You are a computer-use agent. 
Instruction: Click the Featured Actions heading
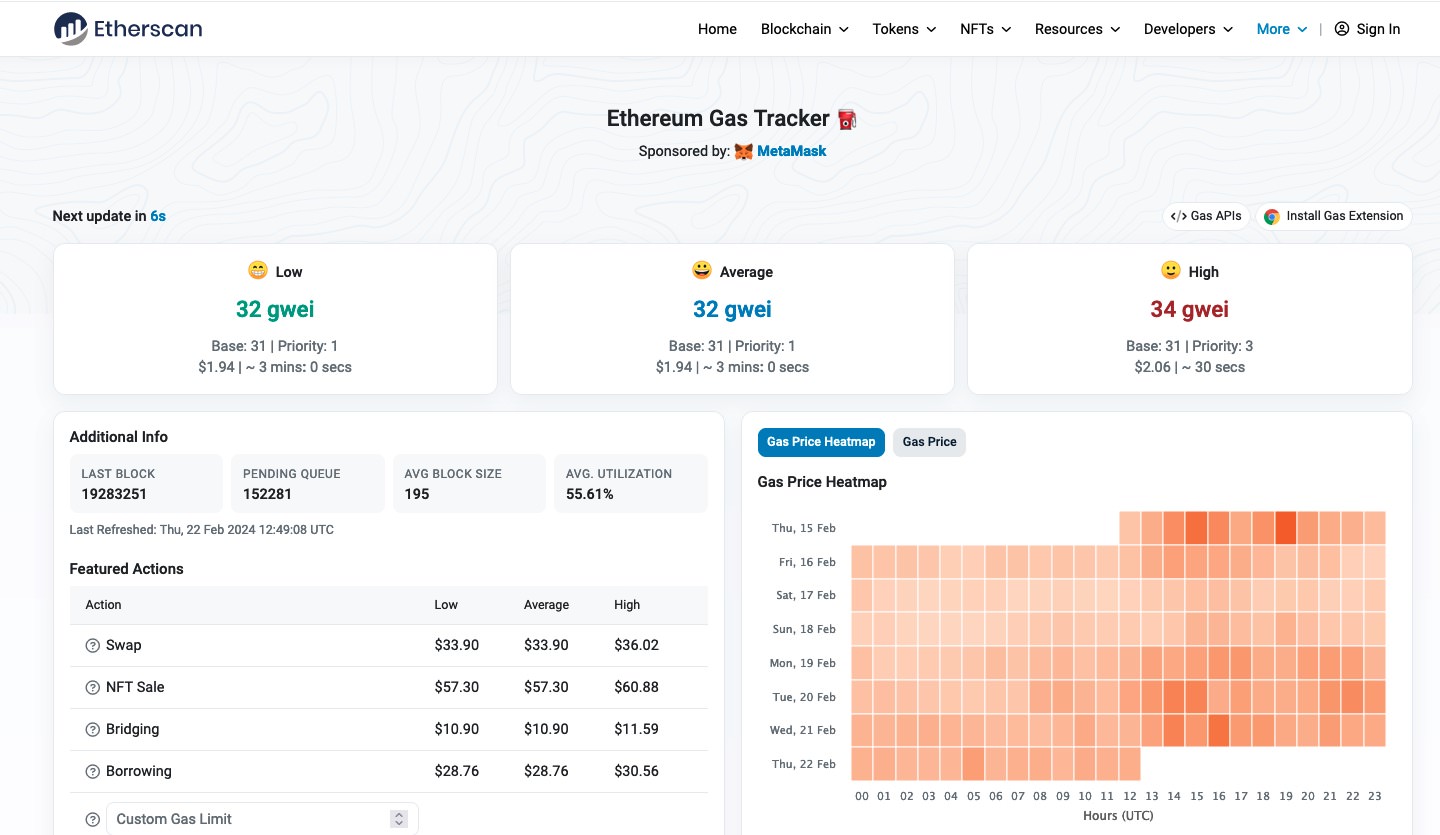click(126, 569)
